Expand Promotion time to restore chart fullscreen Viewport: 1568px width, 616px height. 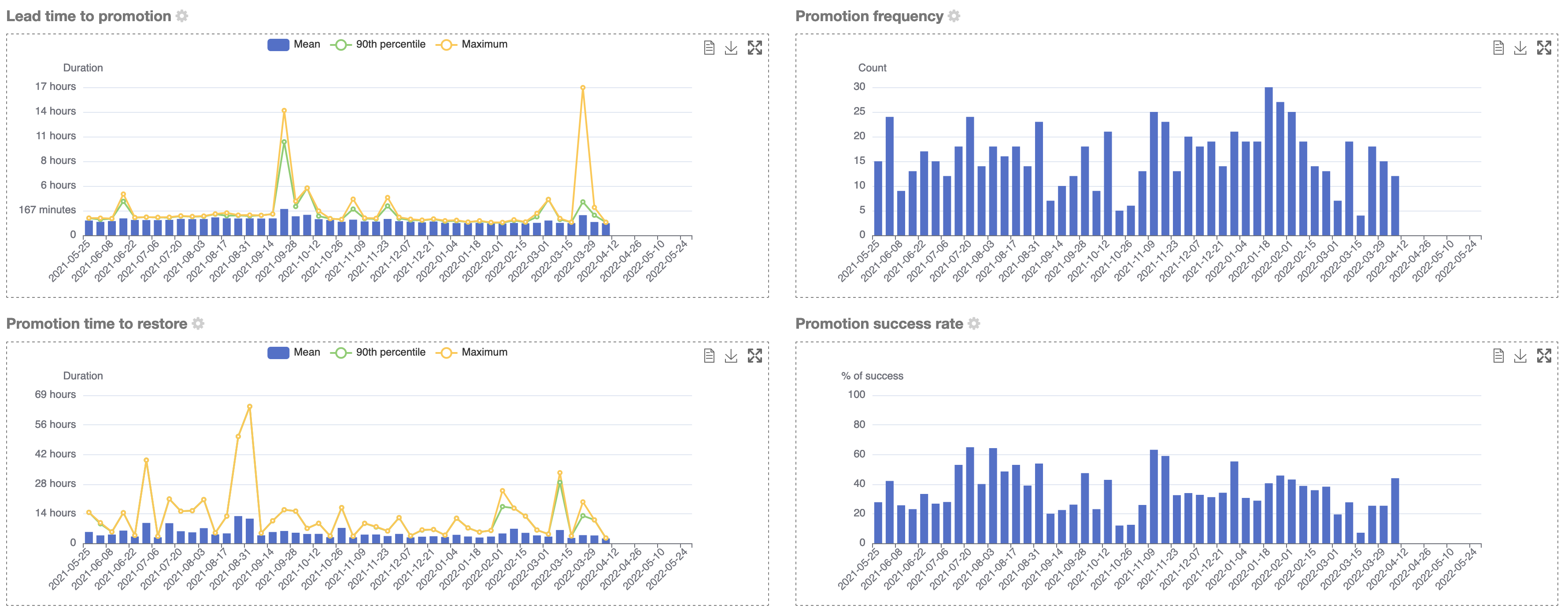(x=755, y=356)
